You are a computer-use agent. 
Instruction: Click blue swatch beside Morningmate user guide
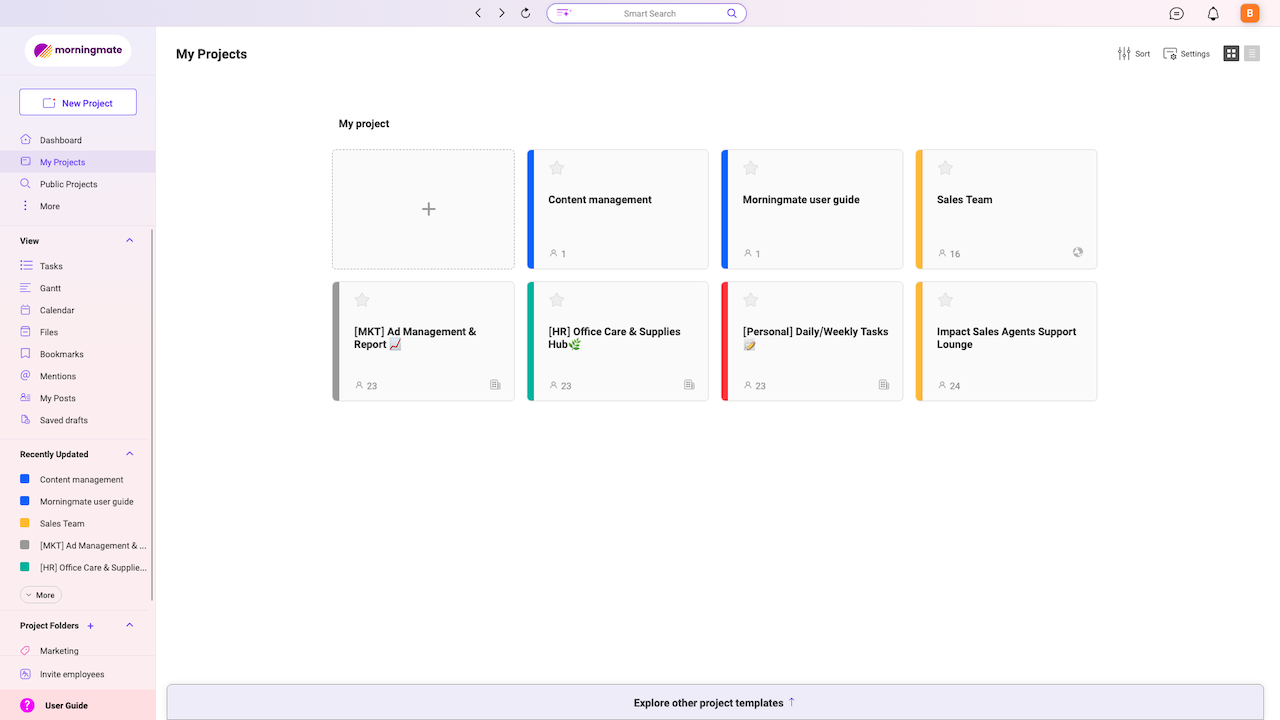pos(25,501)
